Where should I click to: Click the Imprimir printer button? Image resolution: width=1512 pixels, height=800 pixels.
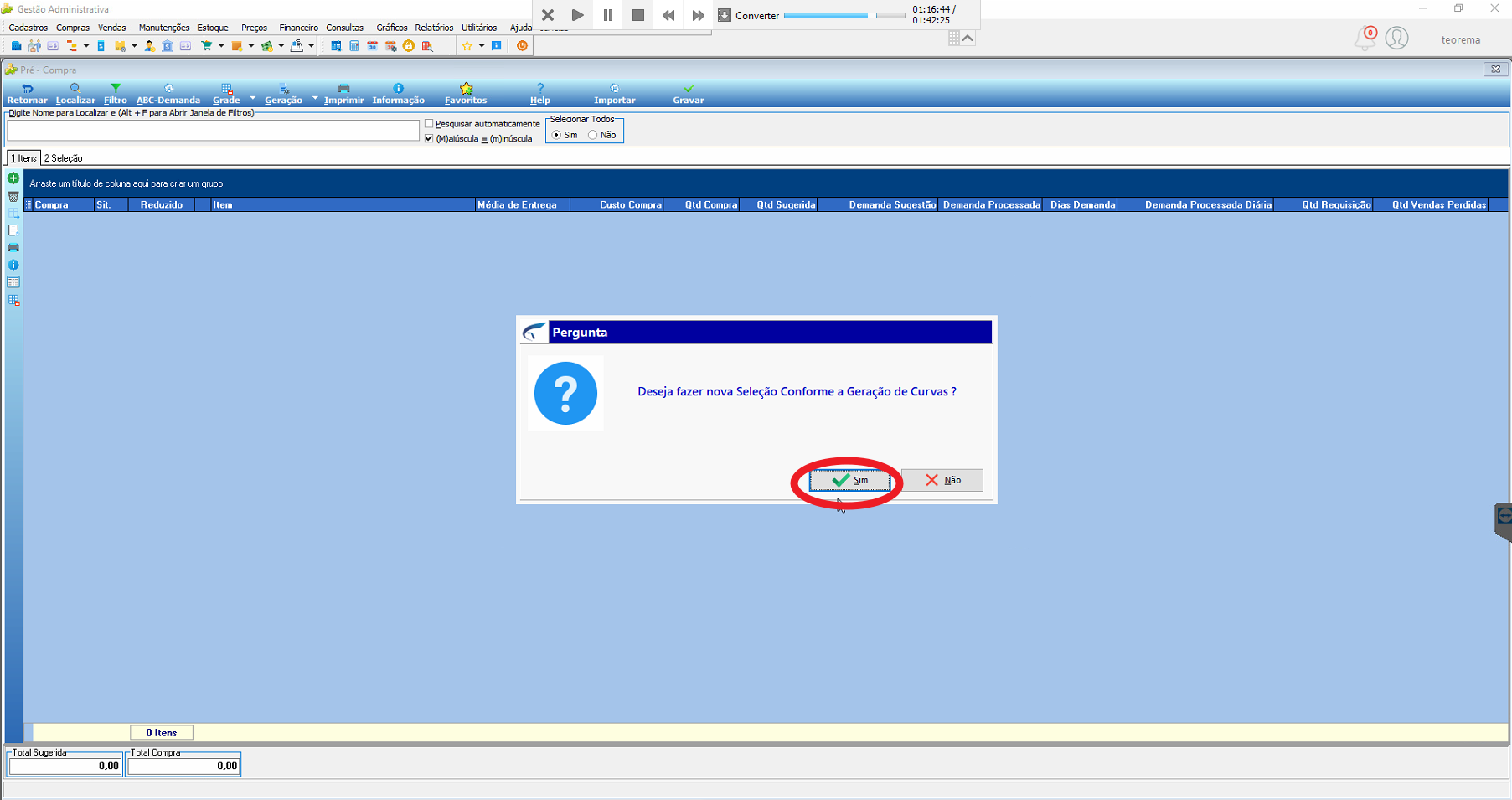click(x=343, y=94)
